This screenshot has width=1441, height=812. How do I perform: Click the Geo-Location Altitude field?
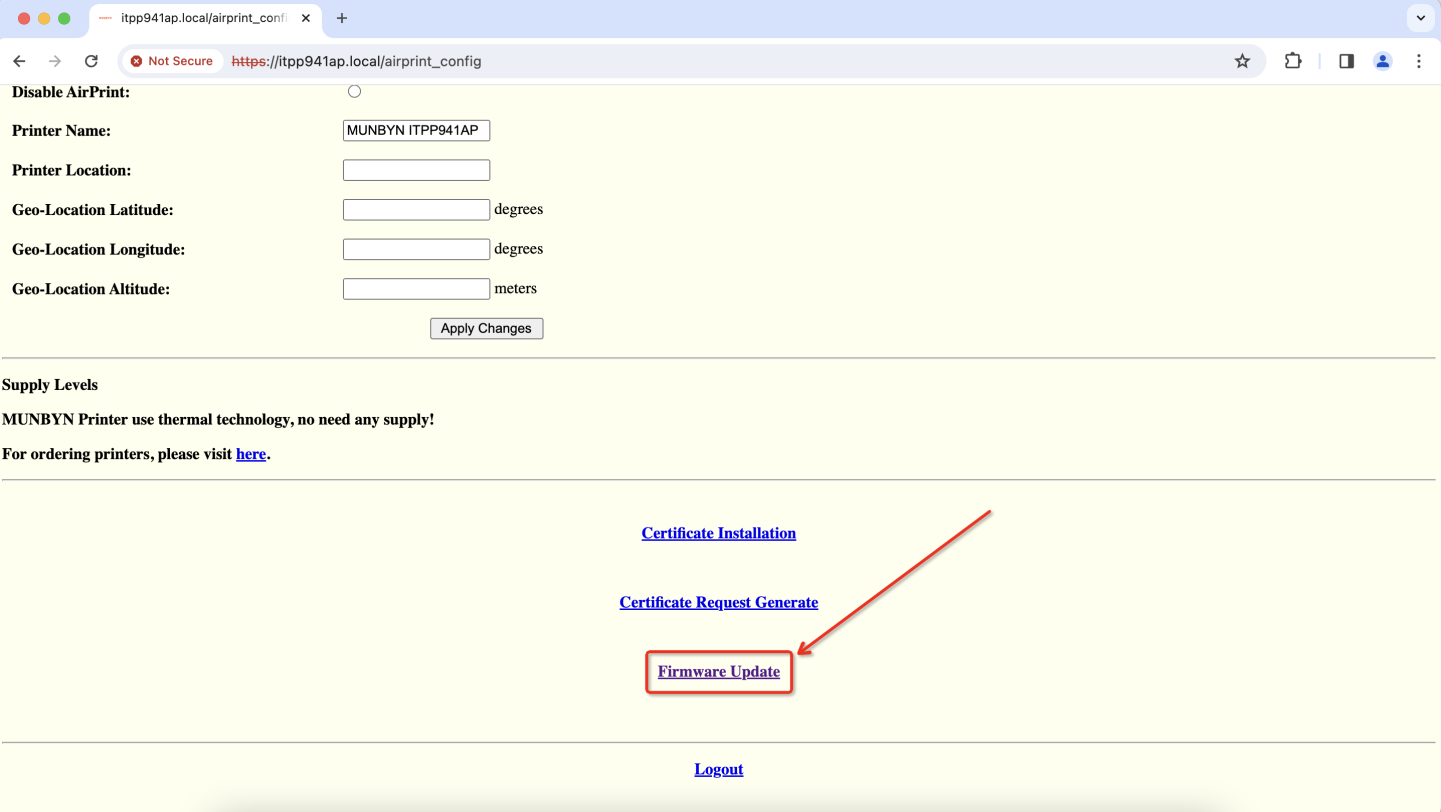click(x=416, y=288)
